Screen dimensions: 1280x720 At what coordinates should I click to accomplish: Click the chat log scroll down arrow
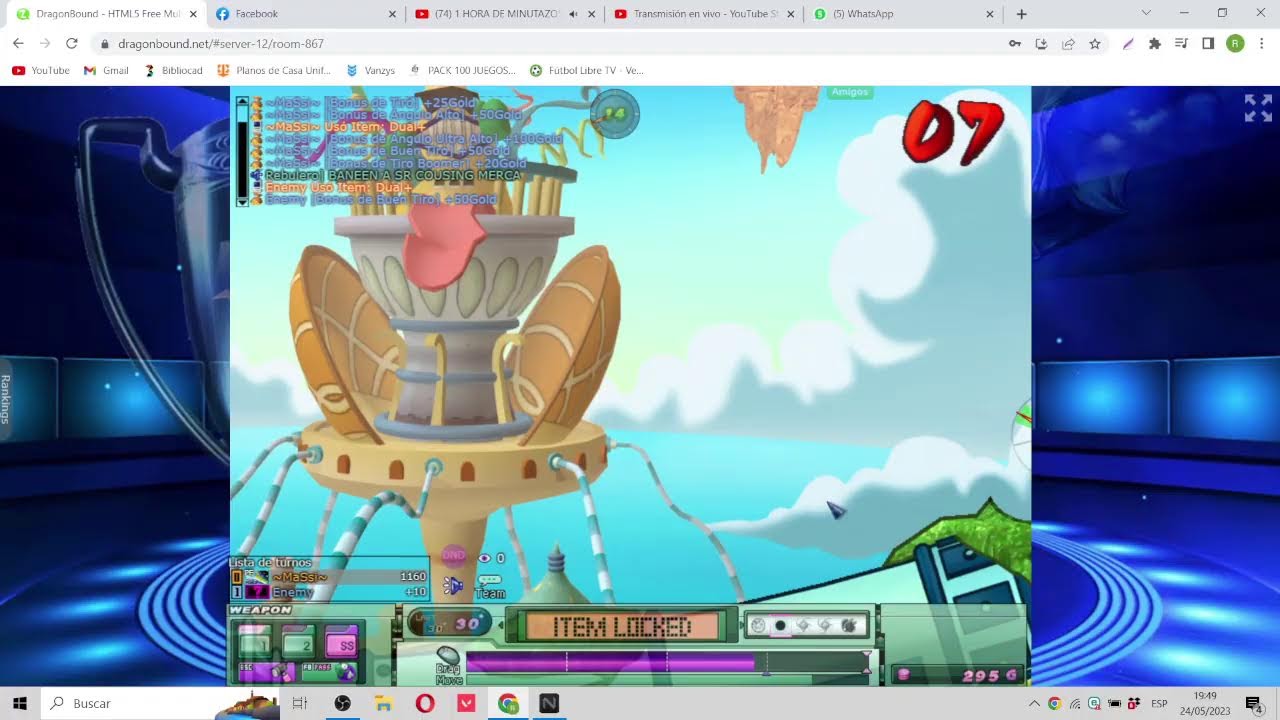pos(241,201)
